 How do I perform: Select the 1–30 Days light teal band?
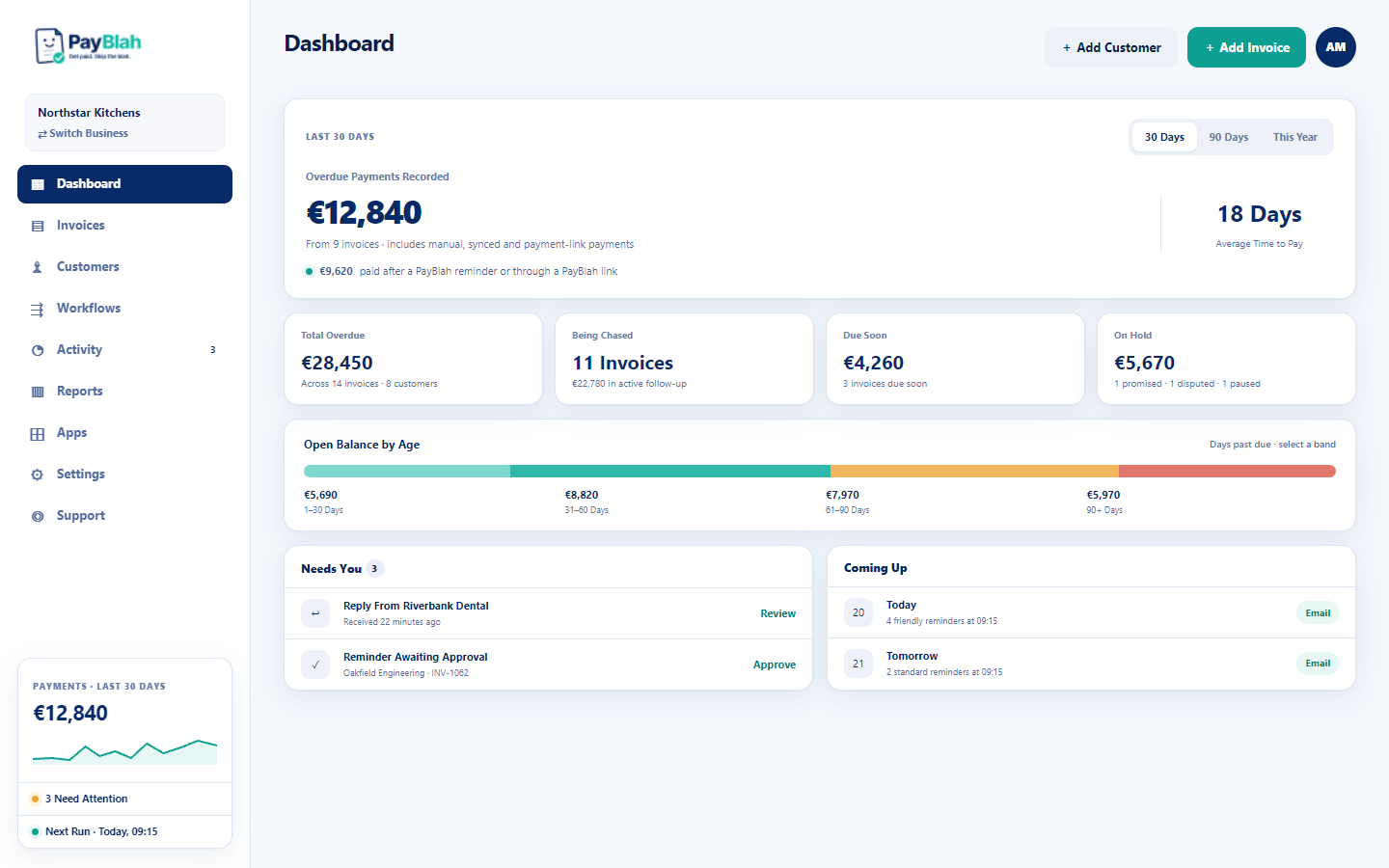pyautogui.click(x=407, y=472)
